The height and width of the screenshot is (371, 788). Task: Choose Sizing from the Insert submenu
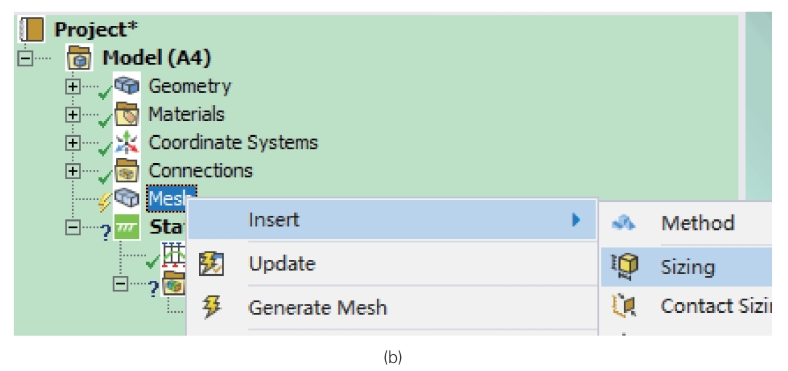[686, 267]
